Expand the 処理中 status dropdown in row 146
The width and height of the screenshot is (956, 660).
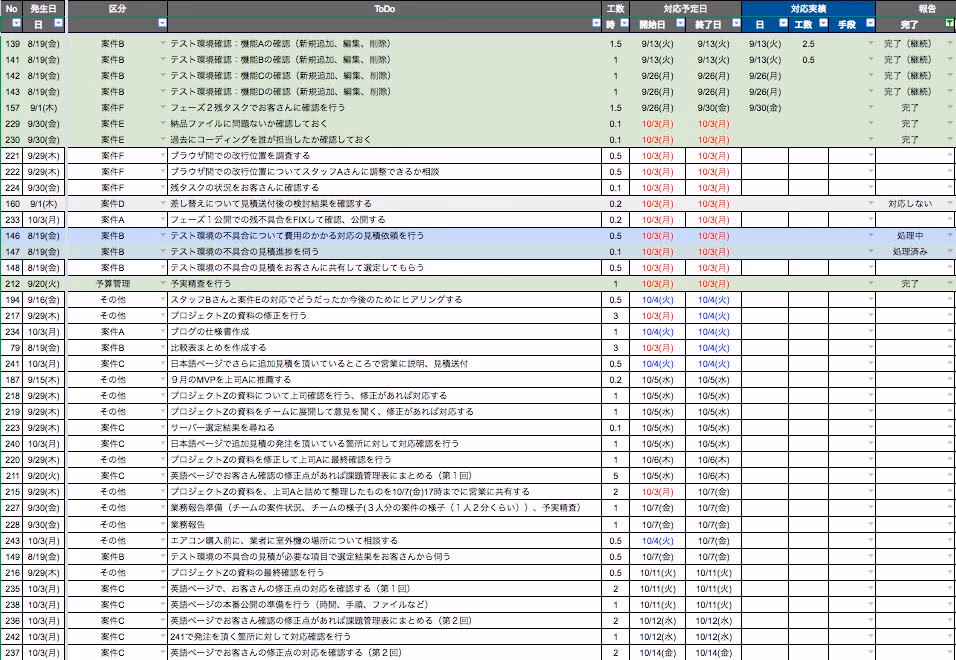click(949, 236)
